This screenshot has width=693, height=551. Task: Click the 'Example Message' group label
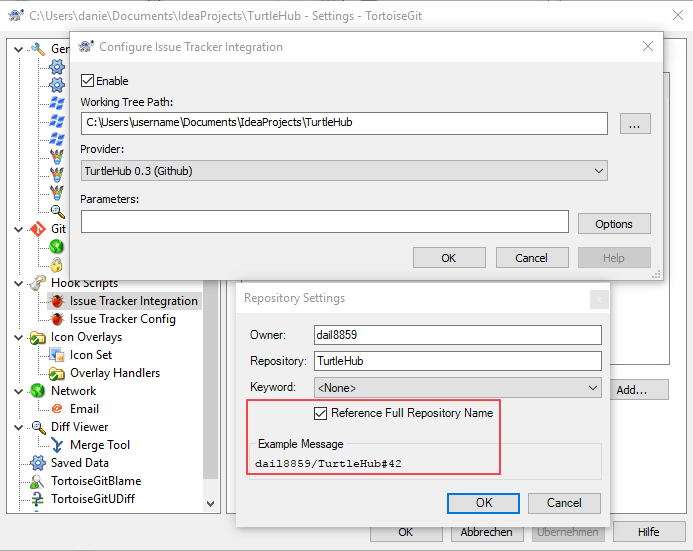[x=301, y=444]
